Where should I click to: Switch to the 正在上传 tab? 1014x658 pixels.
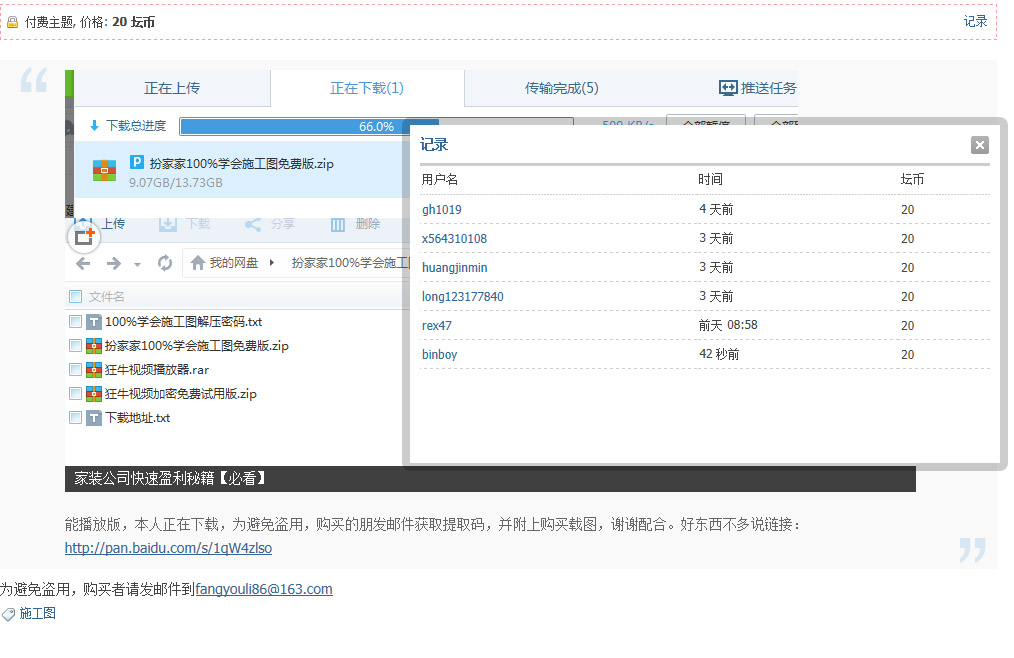click(172, 88)
